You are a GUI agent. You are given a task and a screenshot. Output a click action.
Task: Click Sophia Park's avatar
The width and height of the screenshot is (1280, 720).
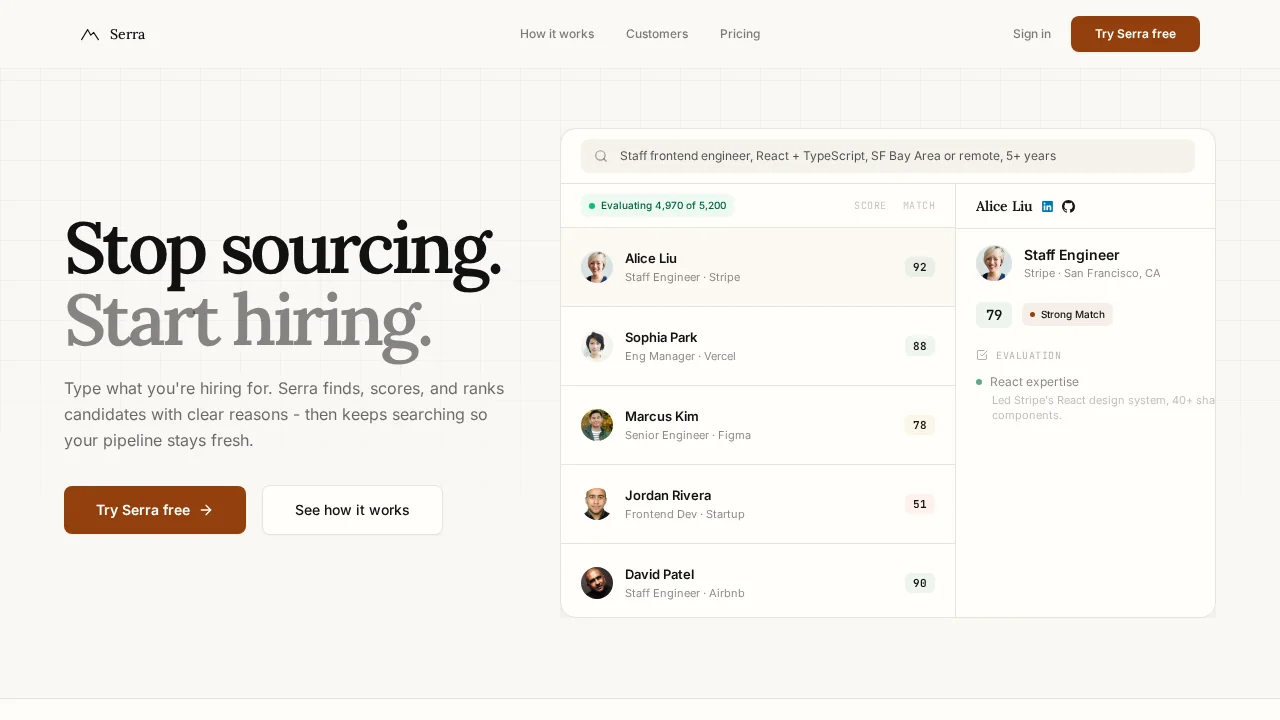tap(597, 346)
